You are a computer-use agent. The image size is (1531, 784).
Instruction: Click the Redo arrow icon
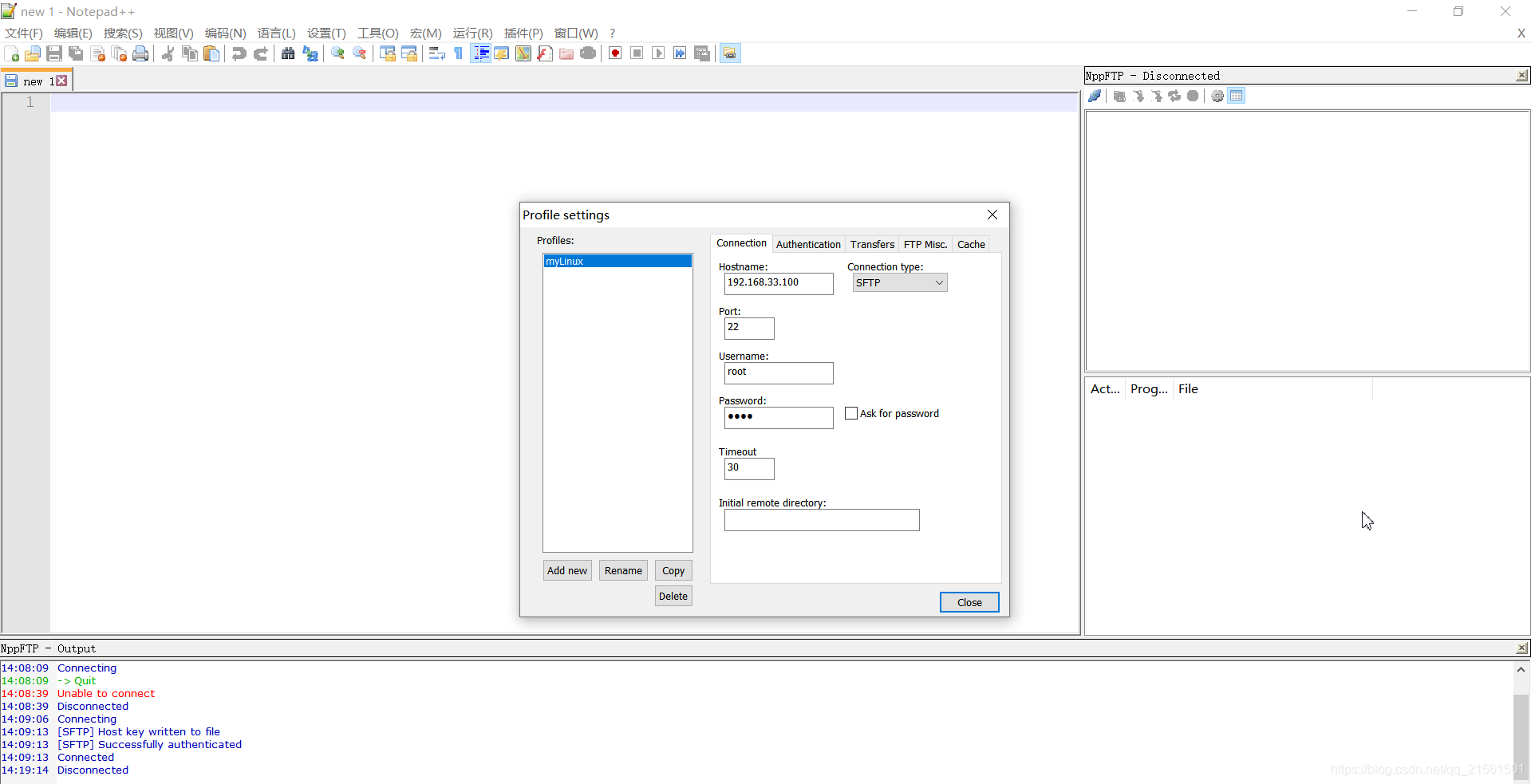[x=260, y=53]
